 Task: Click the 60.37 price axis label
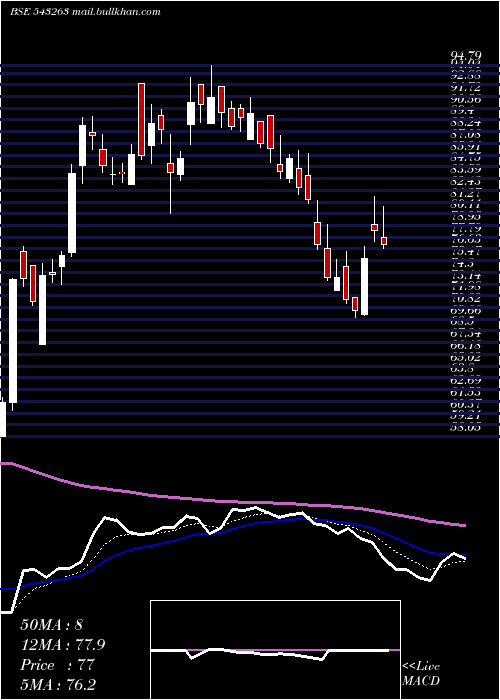pos(466,404)
